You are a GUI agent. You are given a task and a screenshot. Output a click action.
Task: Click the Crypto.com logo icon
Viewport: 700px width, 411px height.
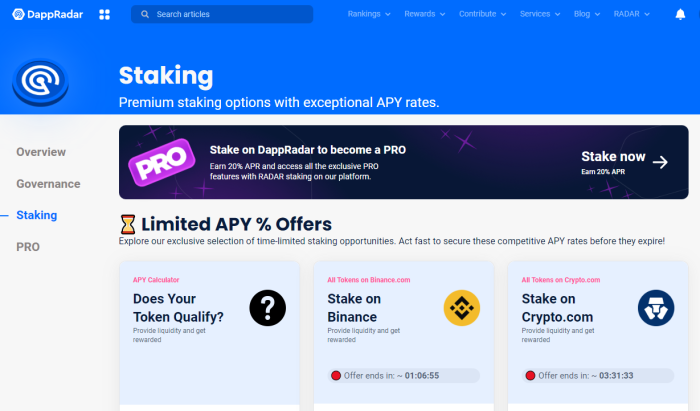pos(656,308)
